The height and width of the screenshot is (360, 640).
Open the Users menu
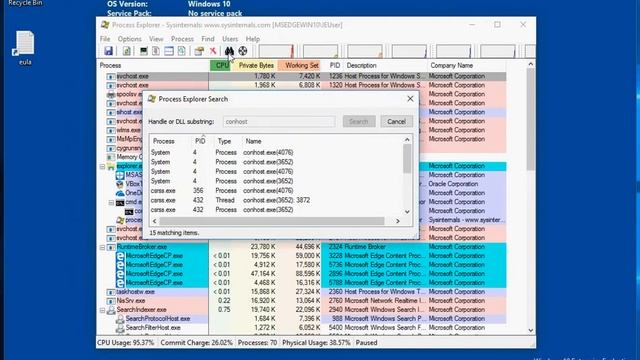[x=230, y=39]
